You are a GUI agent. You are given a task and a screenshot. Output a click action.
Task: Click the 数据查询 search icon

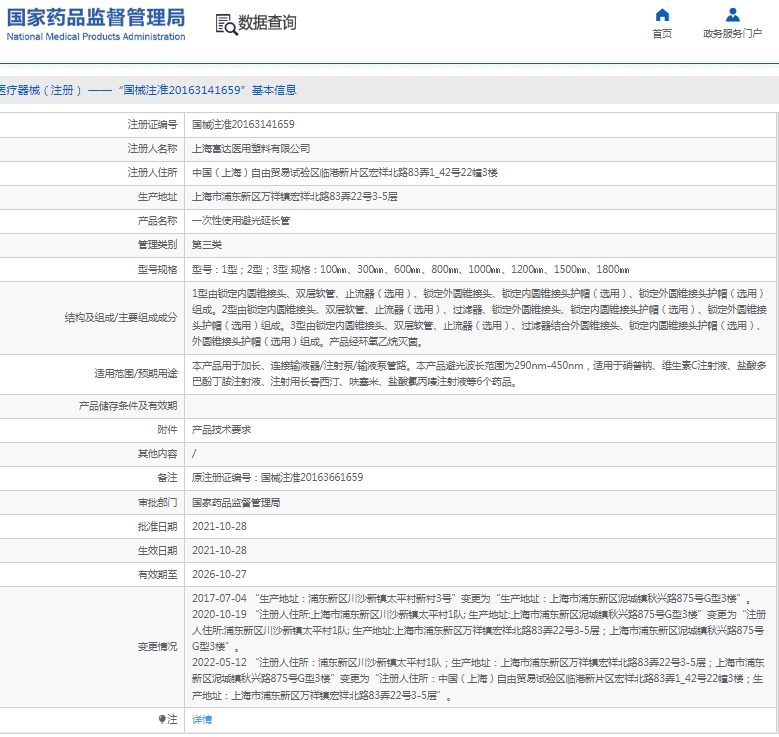[226, 24]
